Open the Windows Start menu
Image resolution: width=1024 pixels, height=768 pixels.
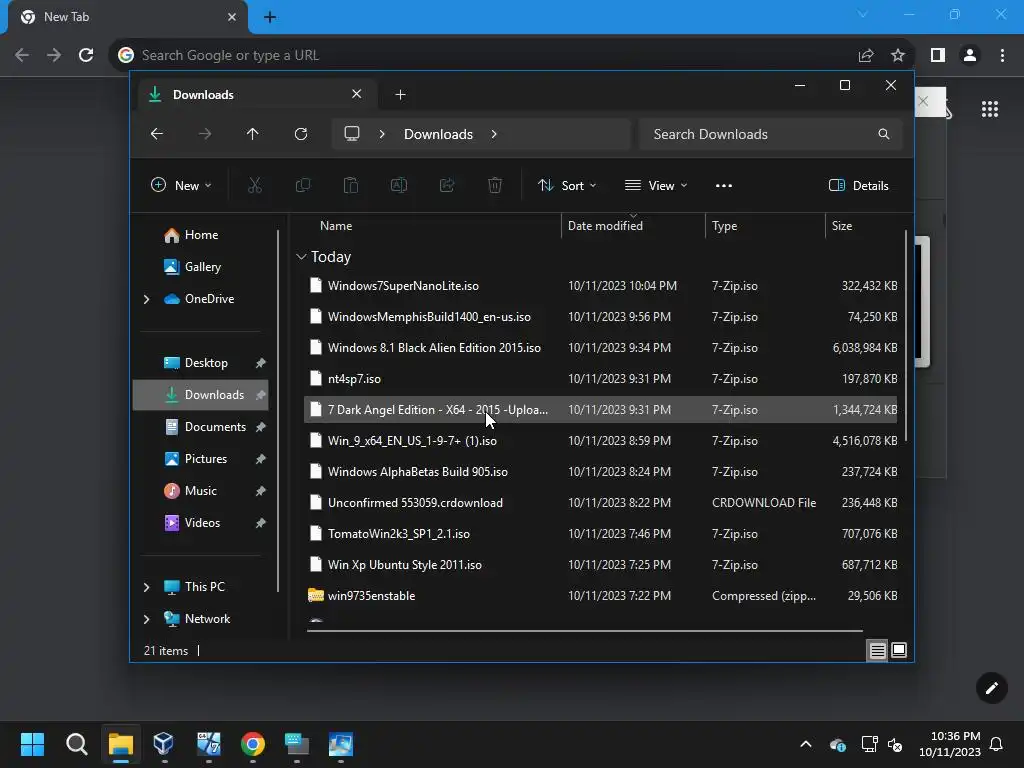click(32, 744)
